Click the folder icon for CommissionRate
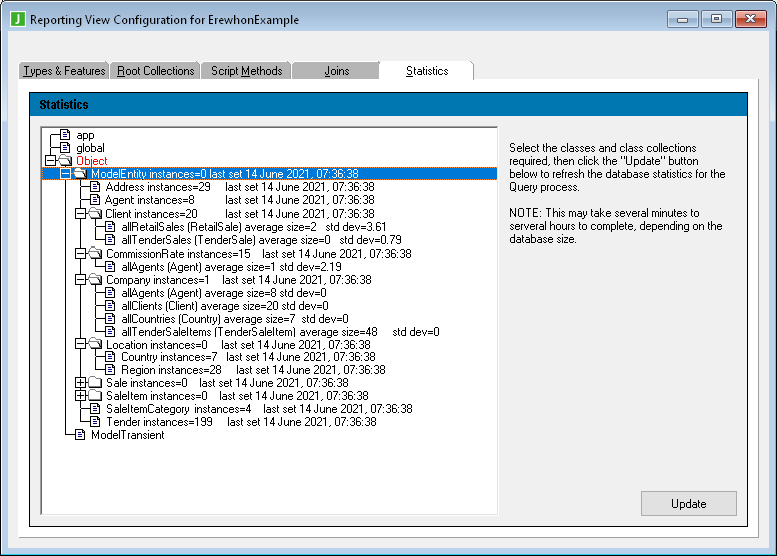Image resolution: width=777 pixels, height=556 pixels. point(94,254)
